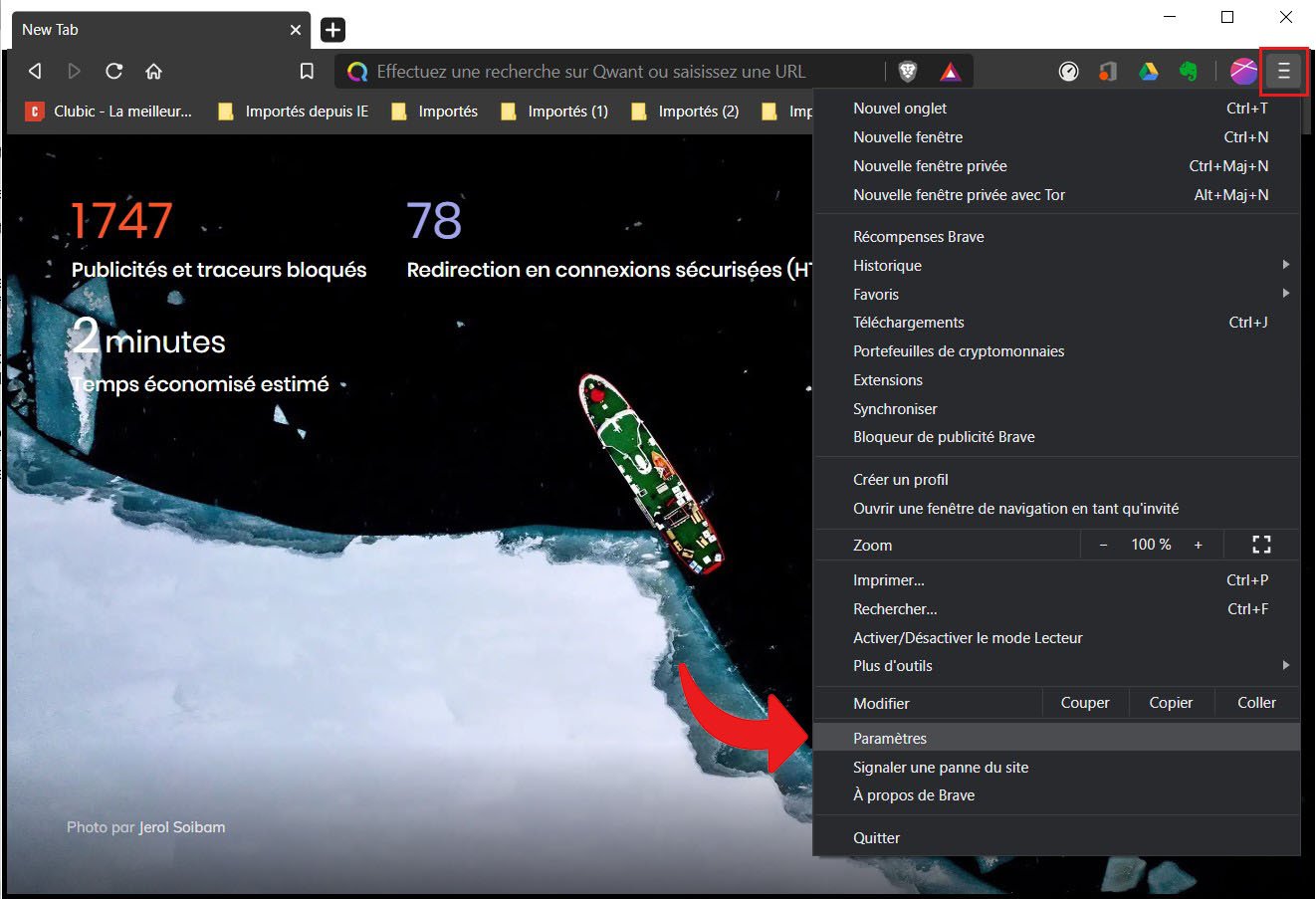The width and height of the screenshot is (1316, 899).
Task: Open the Jerol Soibam photo credit link
Action: (182, 827)
